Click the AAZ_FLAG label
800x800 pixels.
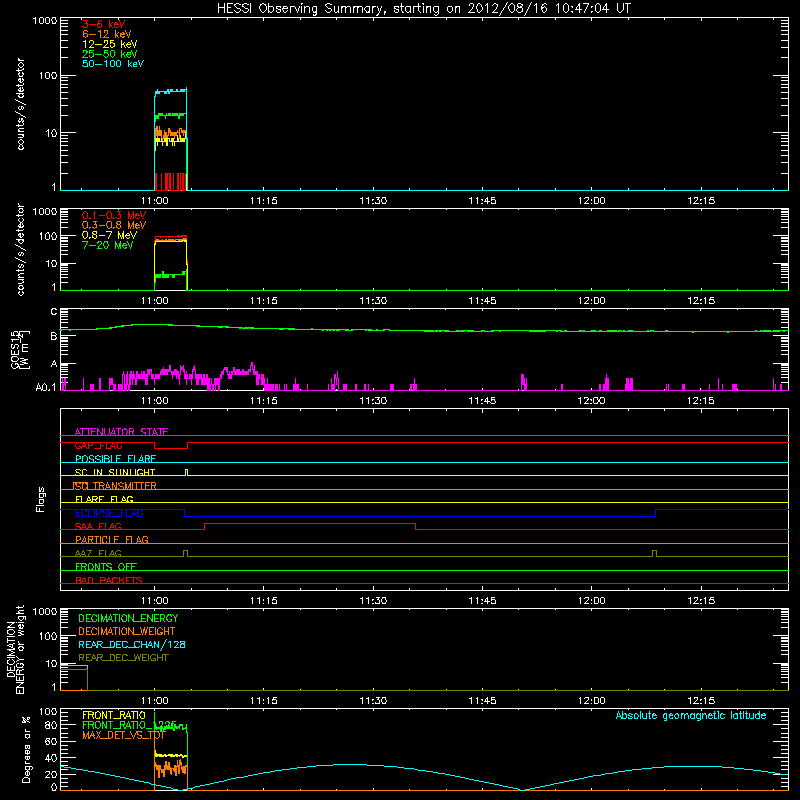(x=98, y=553)
